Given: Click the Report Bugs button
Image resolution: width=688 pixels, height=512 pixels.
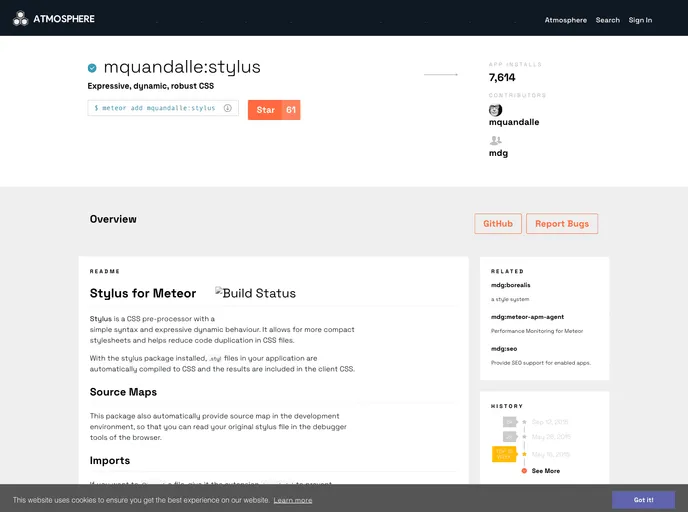Looking at the screenshot, I should 562,224.
